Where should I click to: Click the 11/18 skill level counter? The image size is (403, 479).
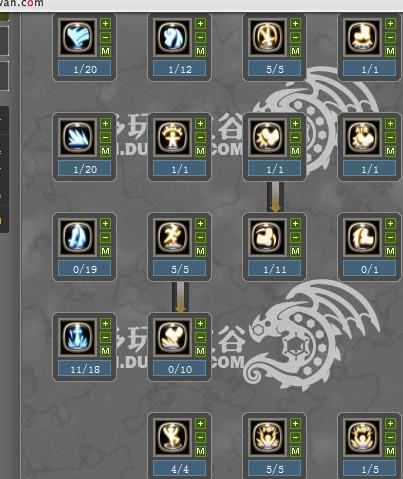[85, 369]
